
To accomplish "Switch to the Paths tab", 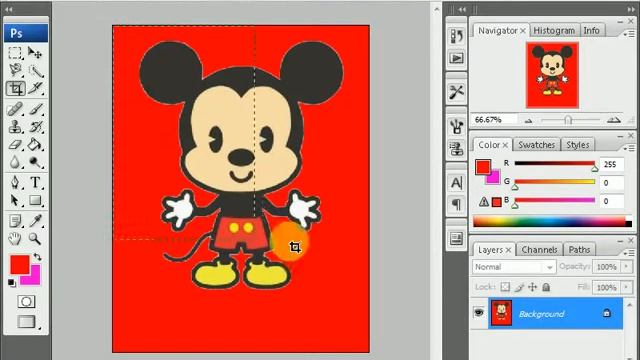I will pyautogui.click(x=579, y=250).
